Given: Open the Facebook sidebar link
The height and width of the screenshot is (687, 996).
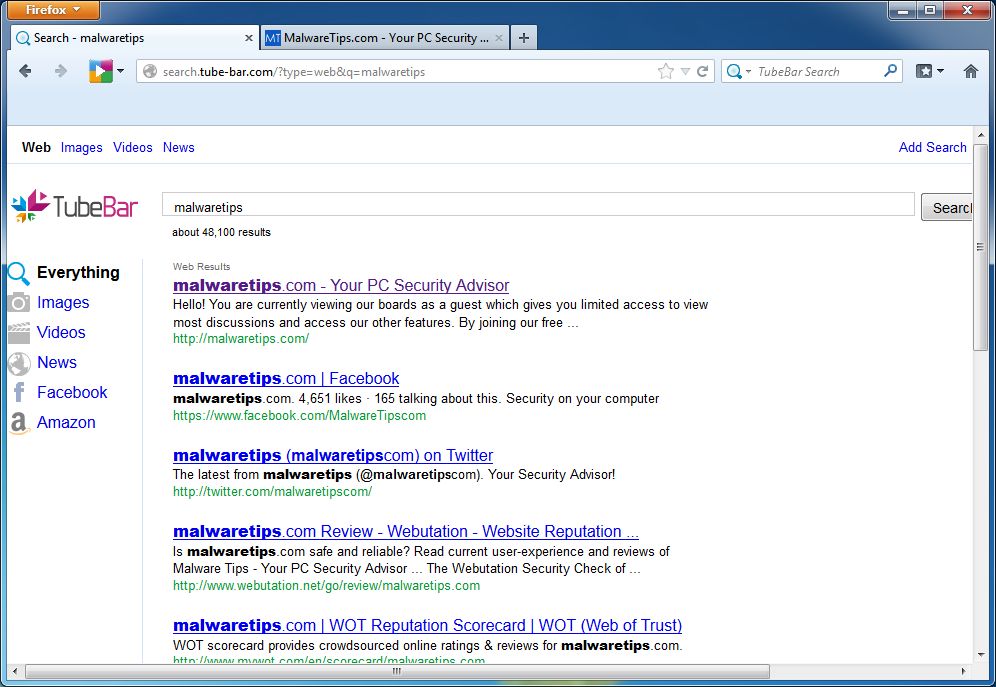Looking at the screenshot, I should (72, 392).
